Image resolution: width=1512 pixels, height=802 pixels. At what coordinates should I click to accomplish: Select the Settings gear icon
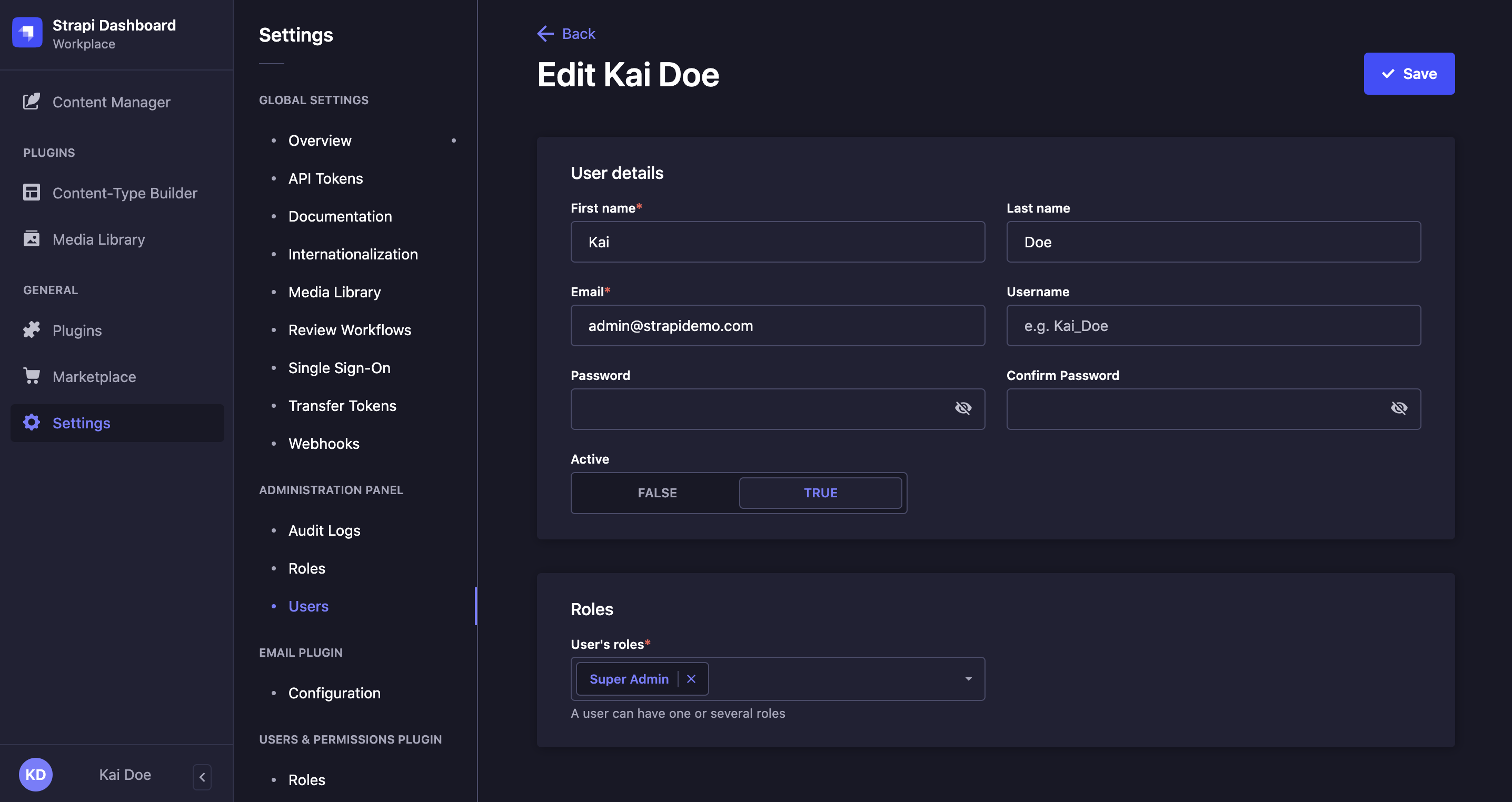point(32,423)
